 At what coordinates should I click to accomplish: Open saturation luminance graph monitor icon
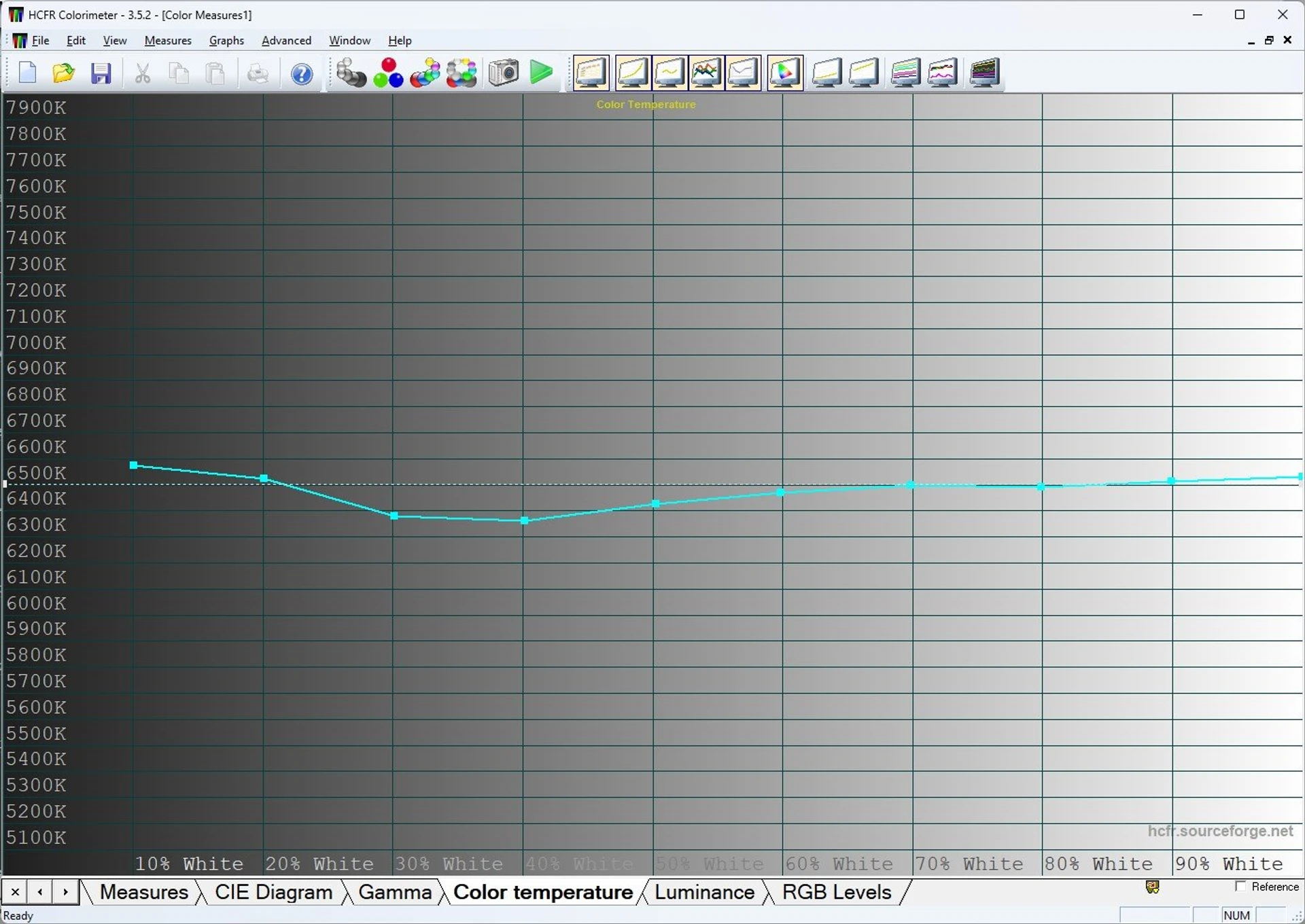(943, 73)
